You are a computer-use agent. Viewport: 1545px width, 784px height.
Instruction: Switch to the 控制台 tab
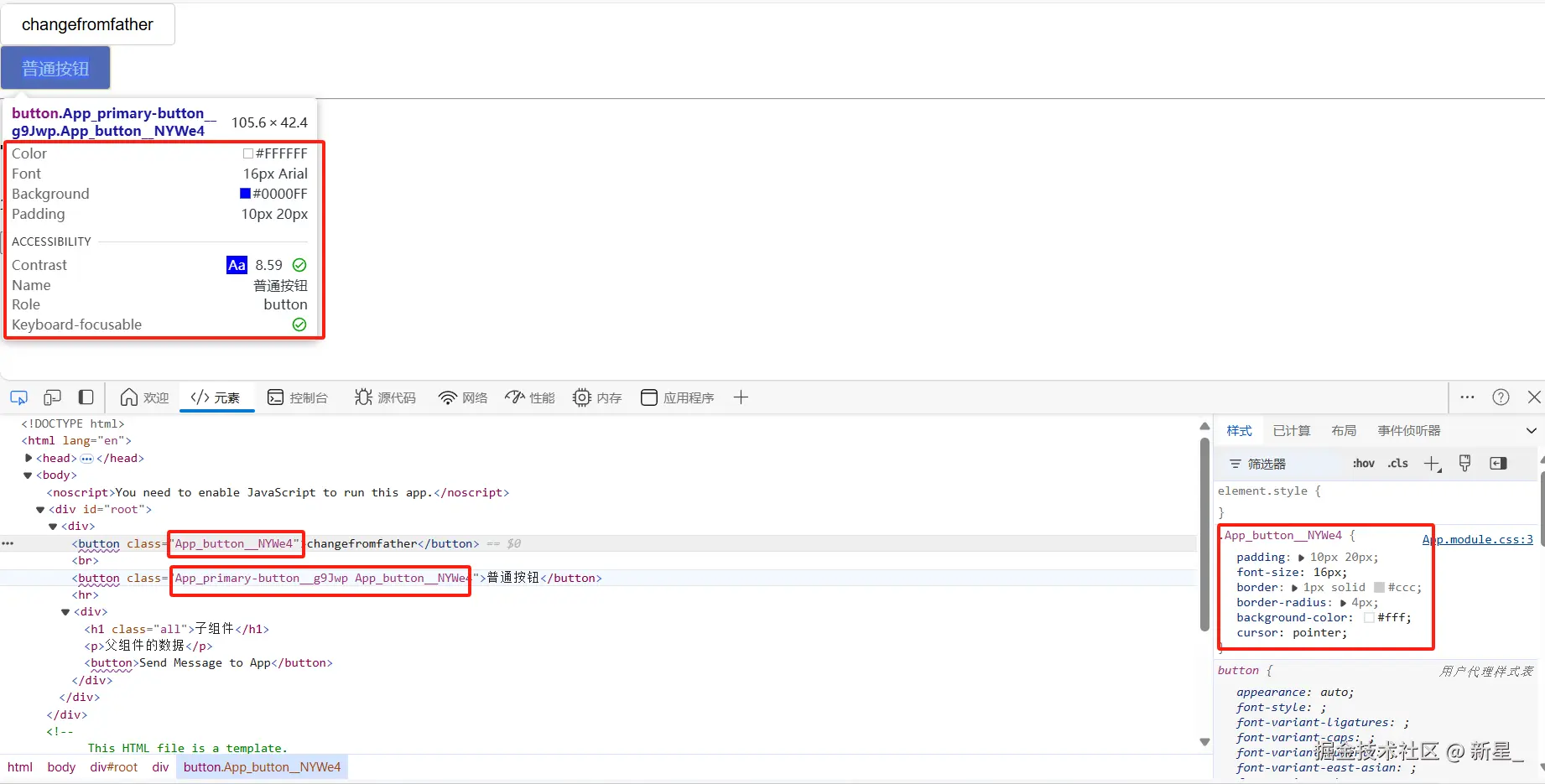click(298, 397)
